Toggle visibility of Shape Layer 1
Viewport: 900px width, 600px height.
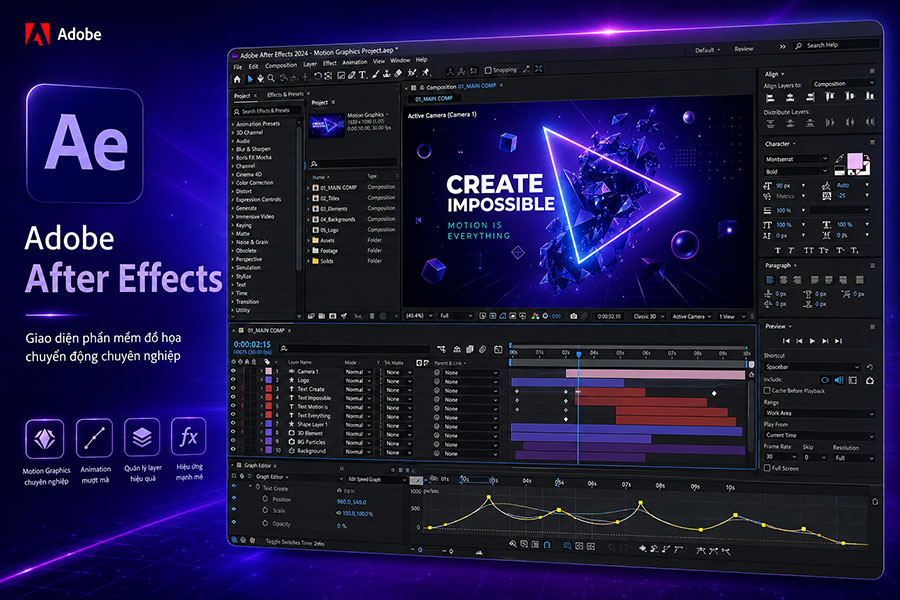[x=233, y=424]
